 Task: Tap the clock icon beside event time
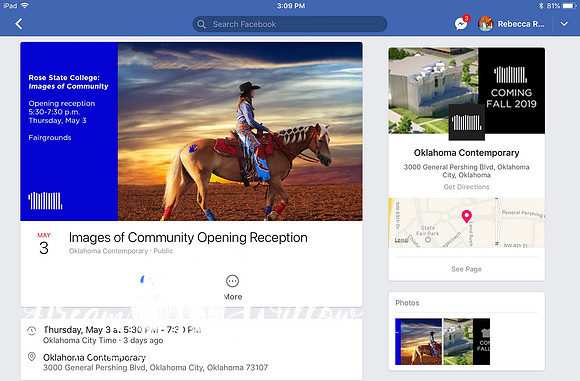pyautogui.click(x=32, y=330)
